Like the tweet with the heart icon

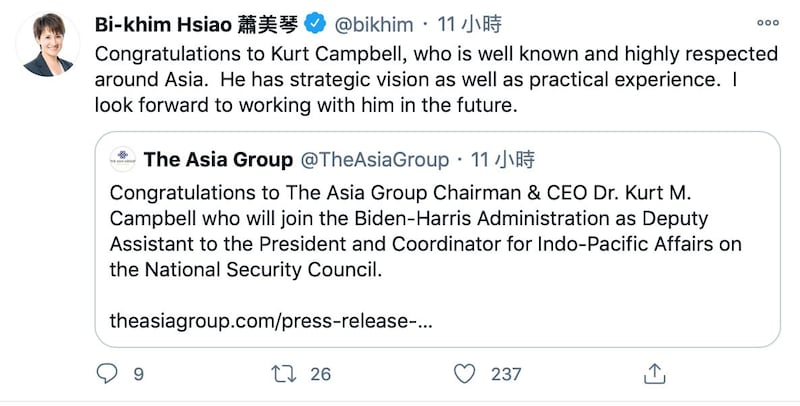point(464,373)
